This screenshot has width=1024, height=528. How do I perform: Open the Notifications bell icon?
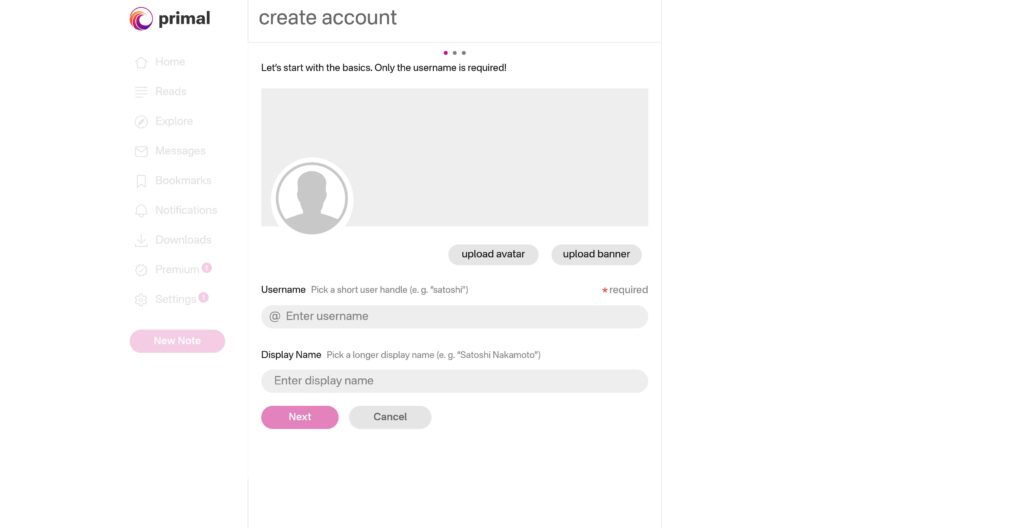click(141, 211)
